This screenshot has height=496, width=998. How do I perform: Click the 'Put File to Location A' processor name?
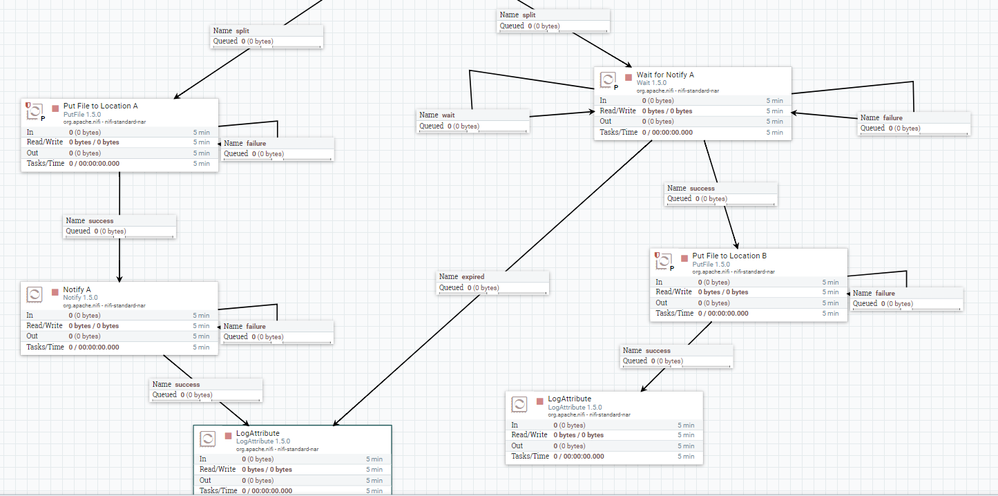point(101,106)
